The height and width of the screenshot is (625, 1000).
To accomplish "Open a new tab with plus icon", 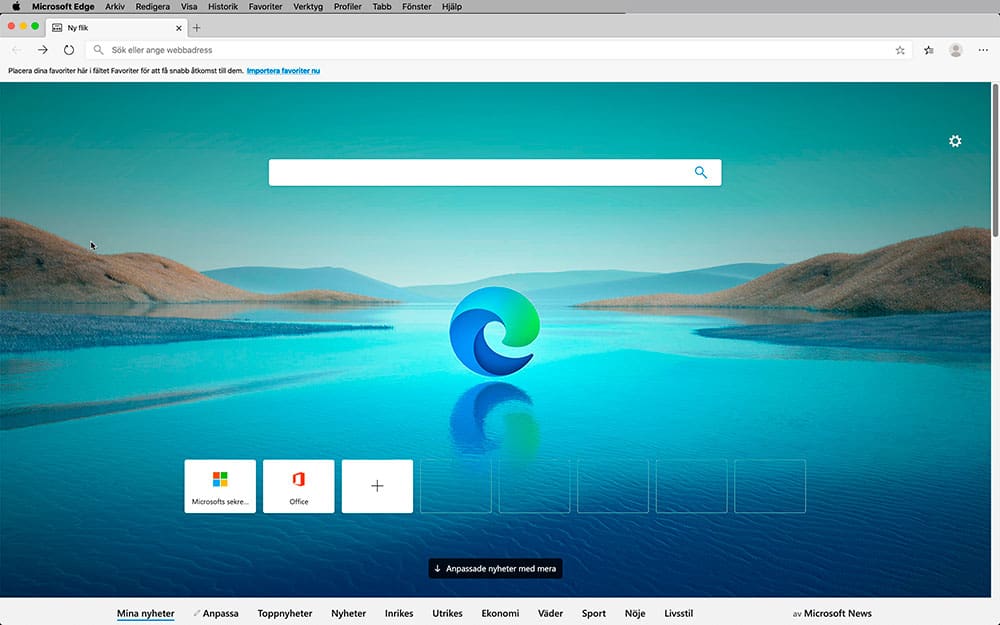I will tap(196, 27).
